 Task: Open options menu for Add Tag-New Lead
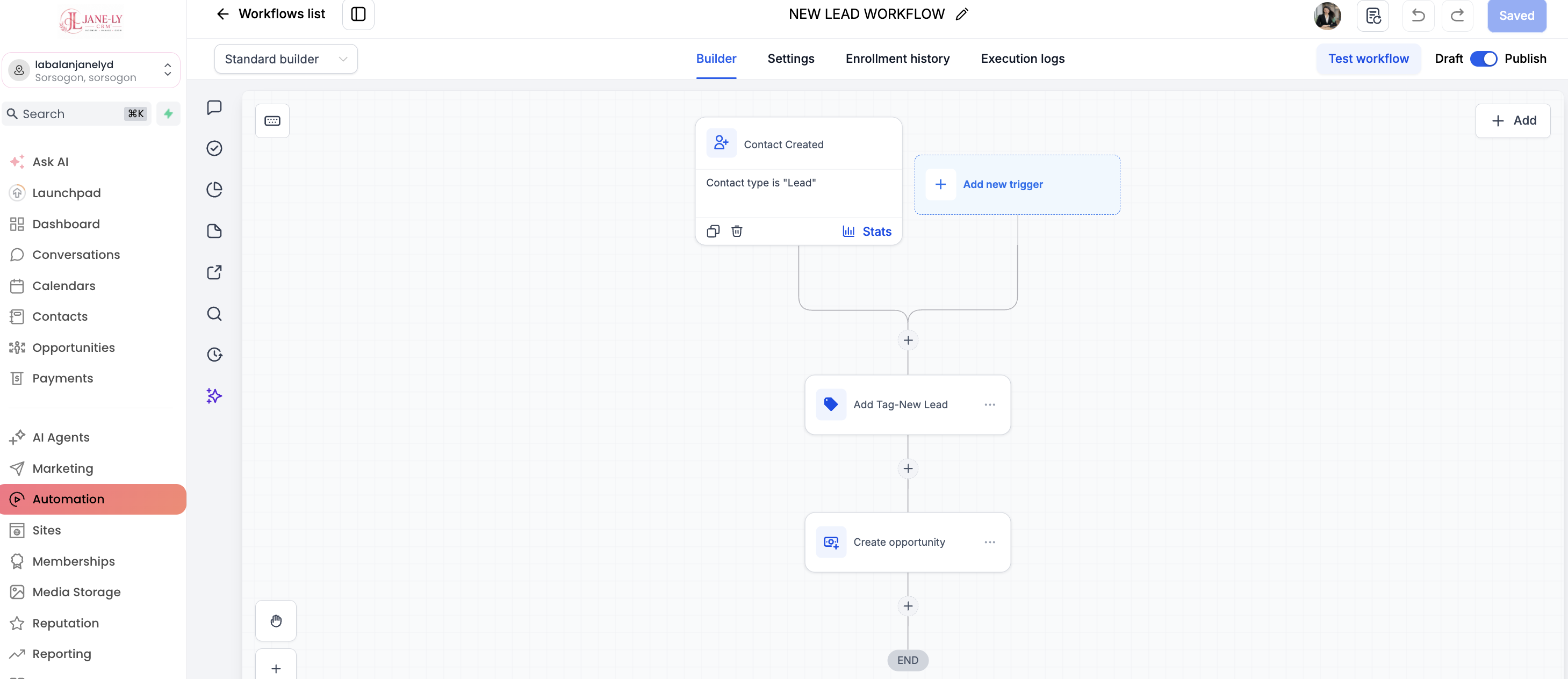990,404
